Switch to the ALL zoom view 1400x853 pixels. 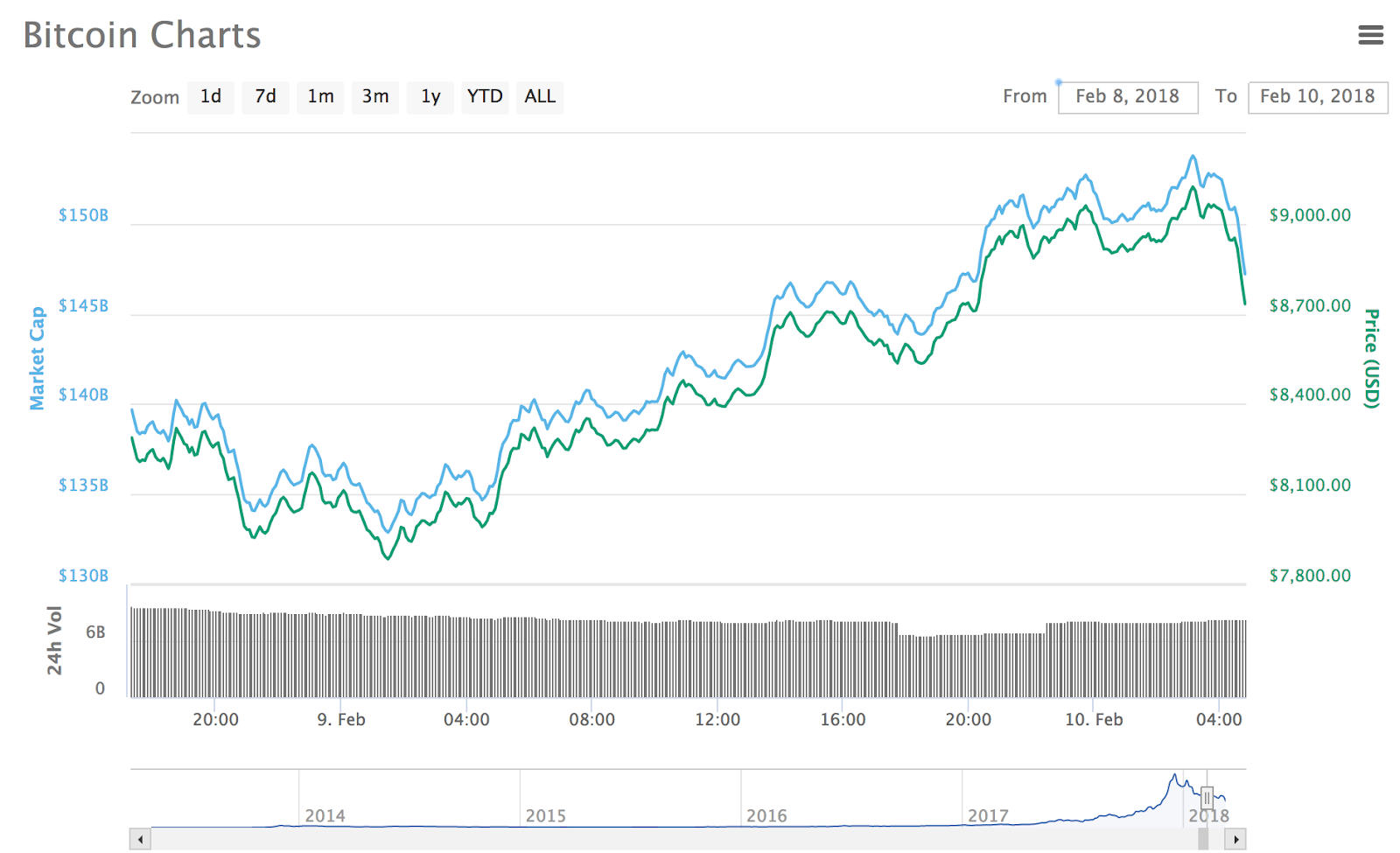pos(539,97)
